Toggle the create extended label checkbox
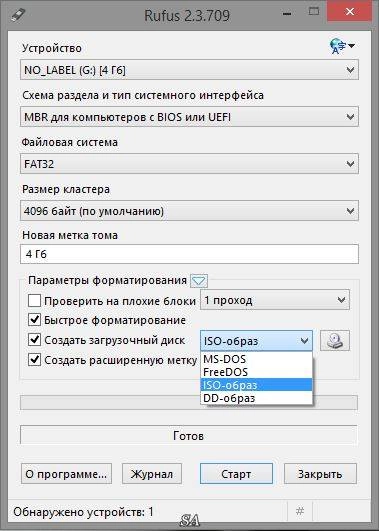The image size is (379, 531). point(34,360)
